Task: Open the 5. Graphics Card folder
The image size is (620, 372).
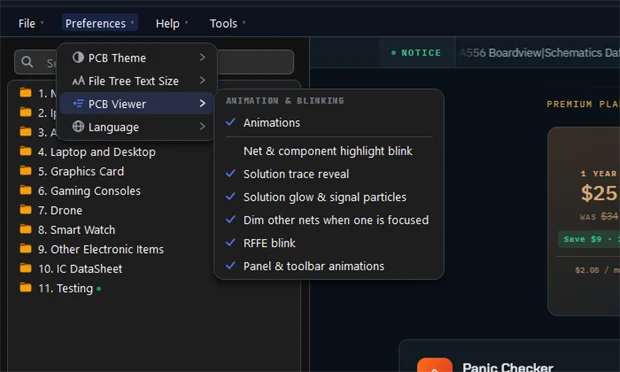Action: (81, 171)
